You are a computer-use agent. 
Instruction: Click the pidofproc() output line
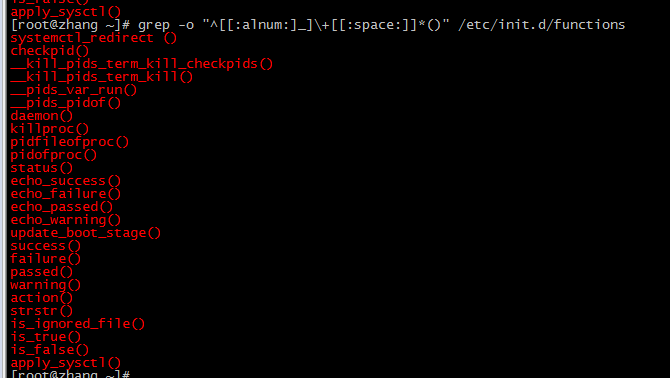pos(54,155)
